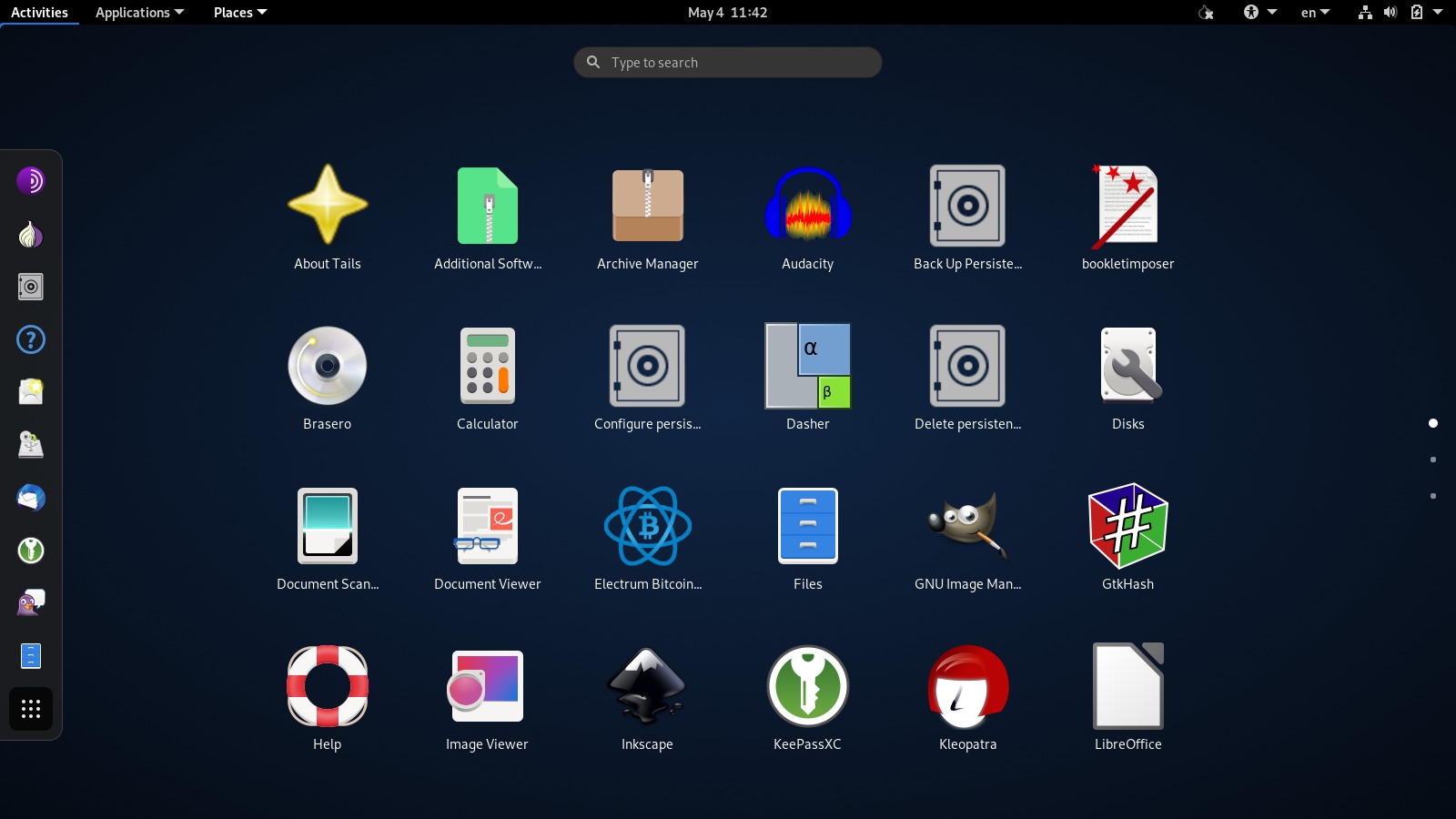The image size is (1456, 819).
Task: Open Thunderbird mail from the dash
Action: click(31, 498)
